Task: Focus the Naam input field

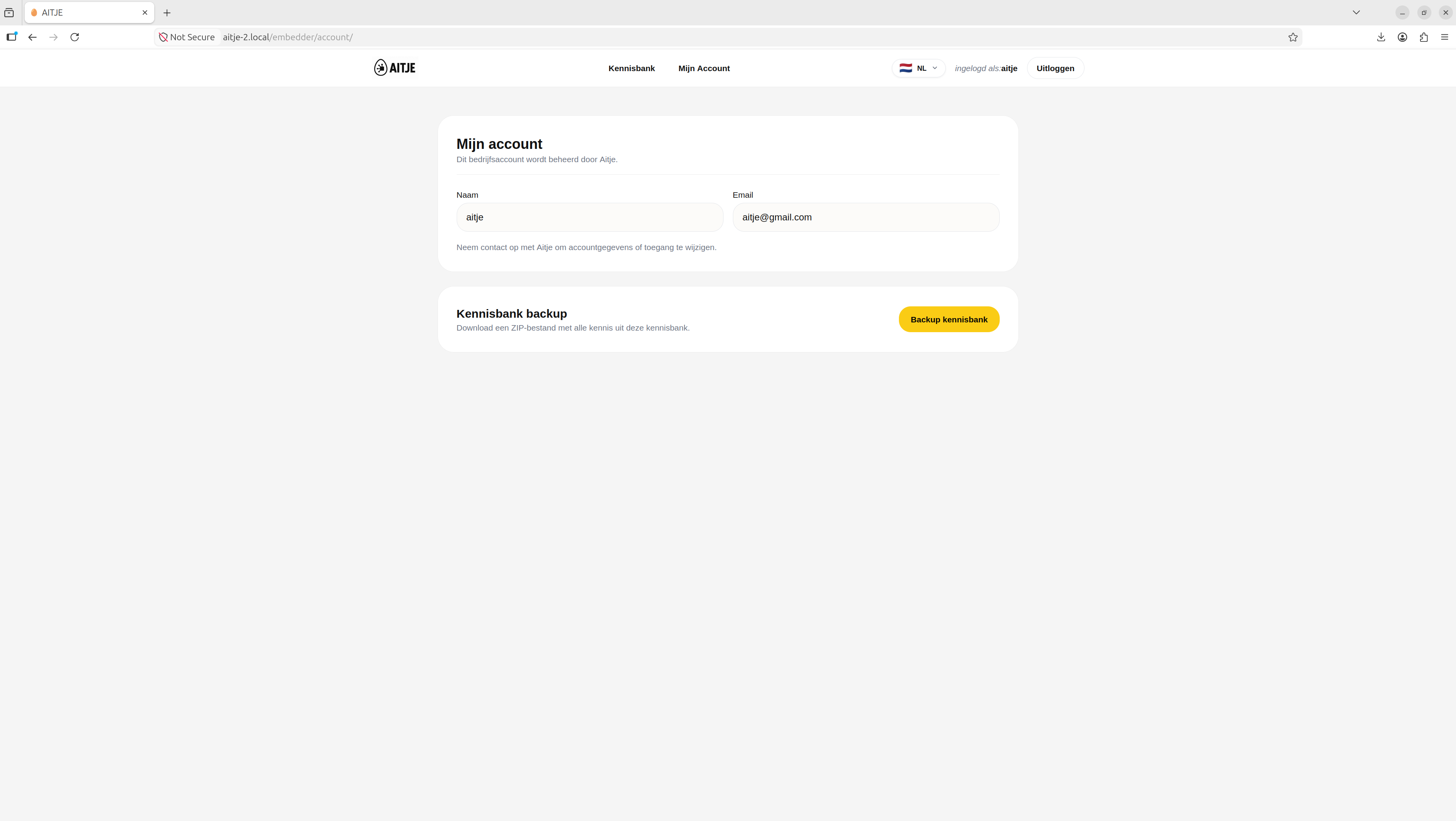Action: [x=590, y=217]
